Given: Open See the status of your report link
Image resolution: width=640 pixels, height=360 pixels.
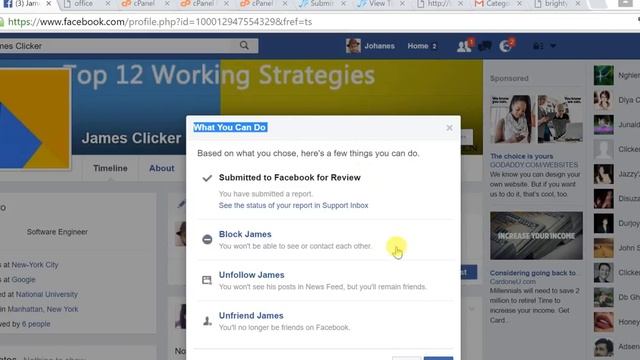Looking at the screenshot, I should (293, 205).
